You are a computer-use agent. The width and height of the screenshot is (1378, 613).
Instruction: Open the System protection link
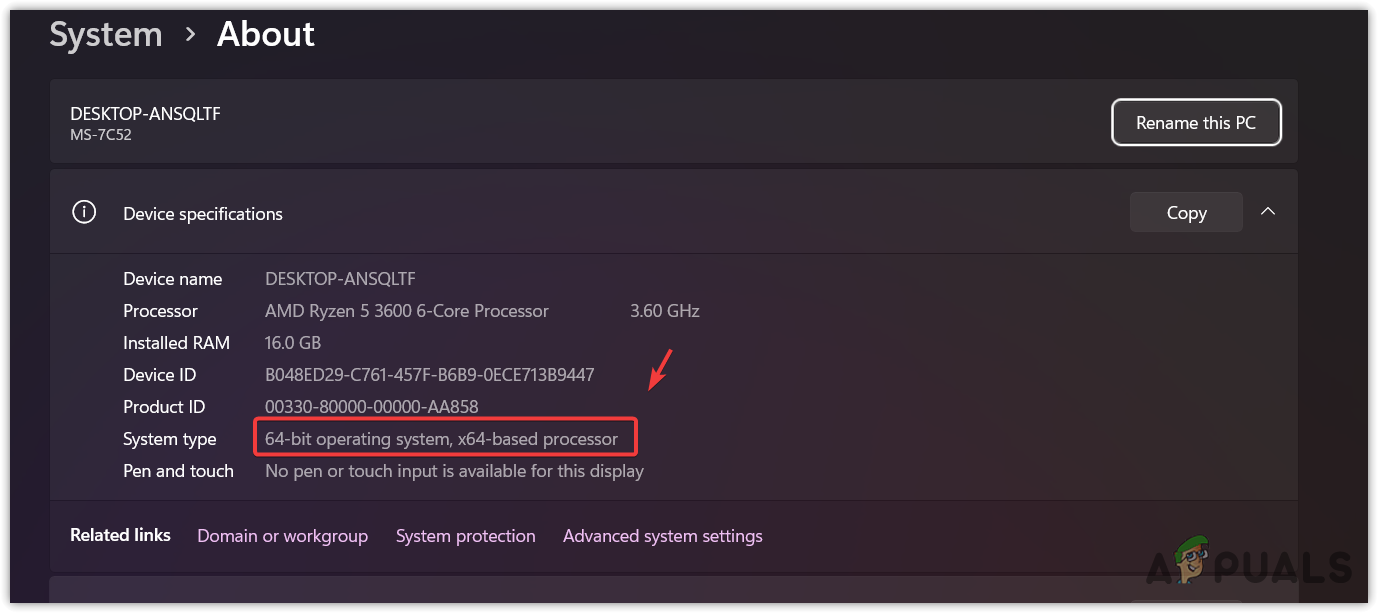click(465, 536)
